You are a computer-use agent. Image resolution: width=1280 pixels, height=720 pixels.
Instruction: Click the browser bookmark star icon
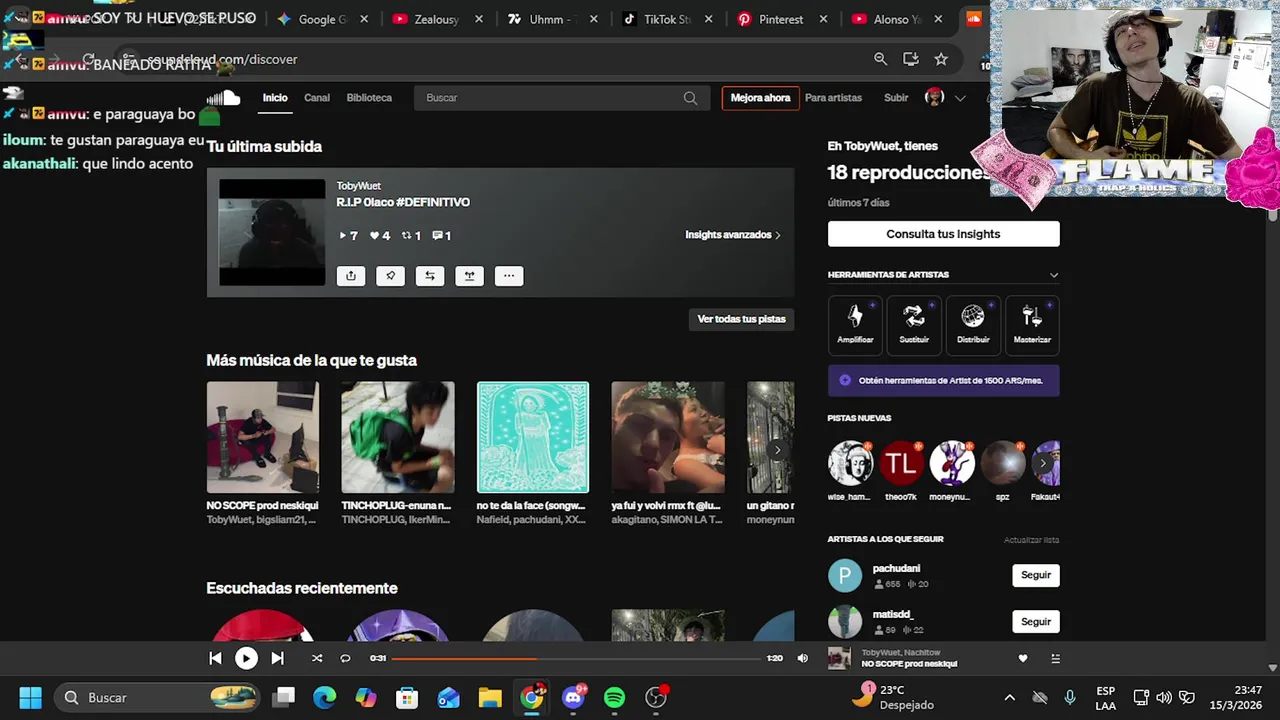click(941, 59)
